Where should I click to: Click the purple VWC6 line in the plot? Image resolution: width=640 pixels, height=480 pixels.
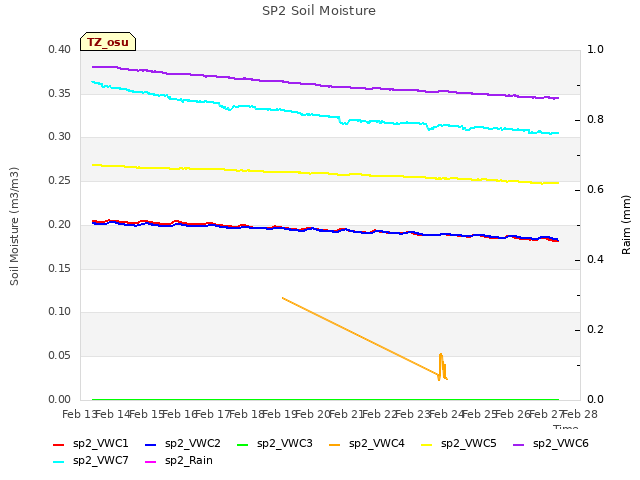click(325, 86)
